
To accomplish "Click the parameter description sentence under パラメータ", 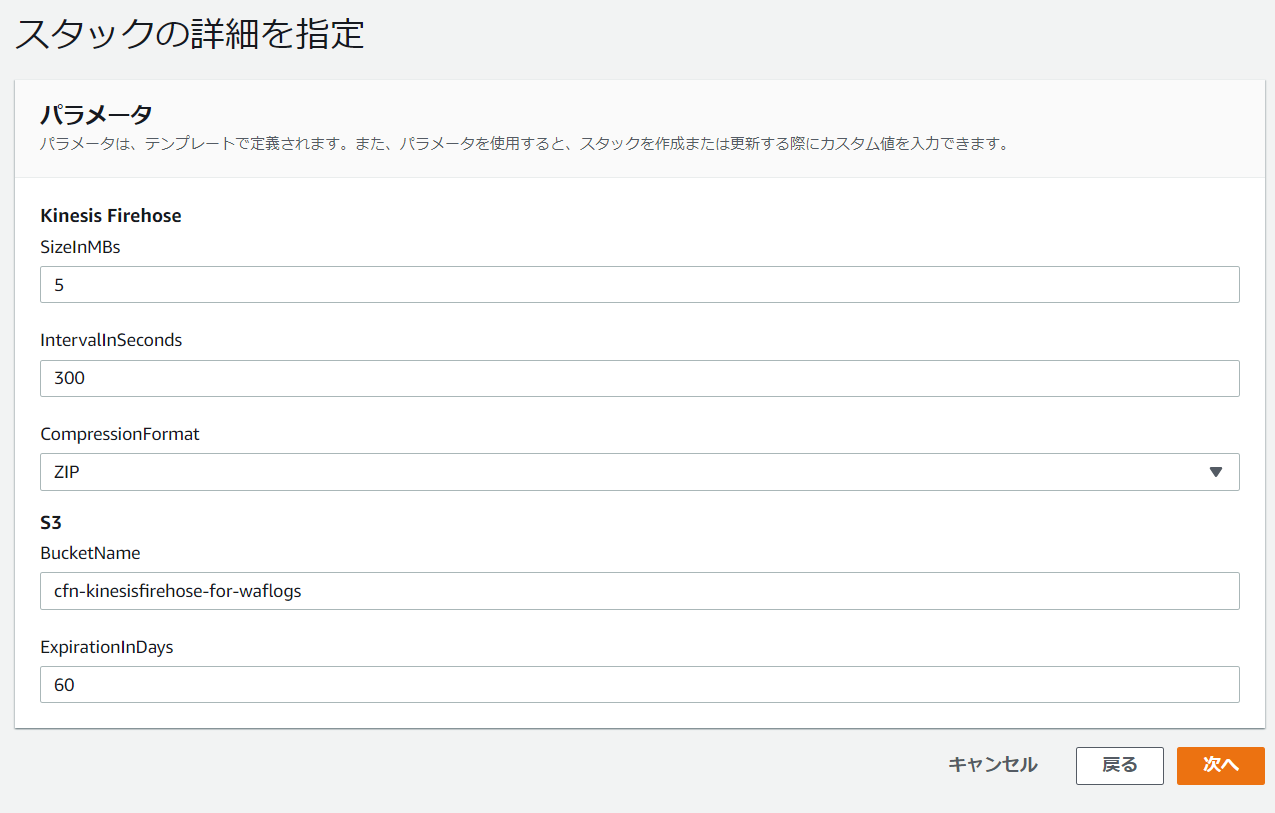I will click(526, 144).
